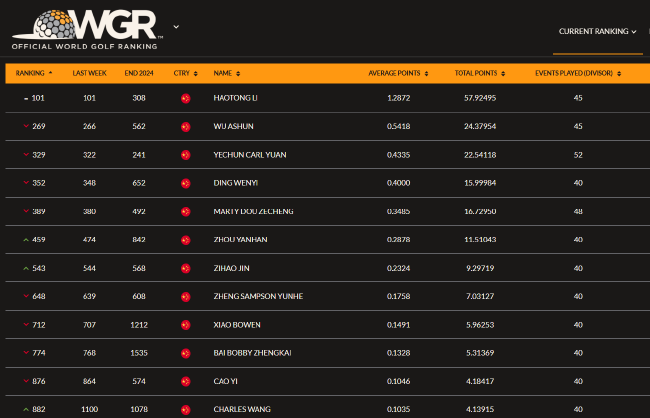The image size is (650, 418).
Task: Select the Bai Bobby Zhengkai name
Action: pos(252,353)
